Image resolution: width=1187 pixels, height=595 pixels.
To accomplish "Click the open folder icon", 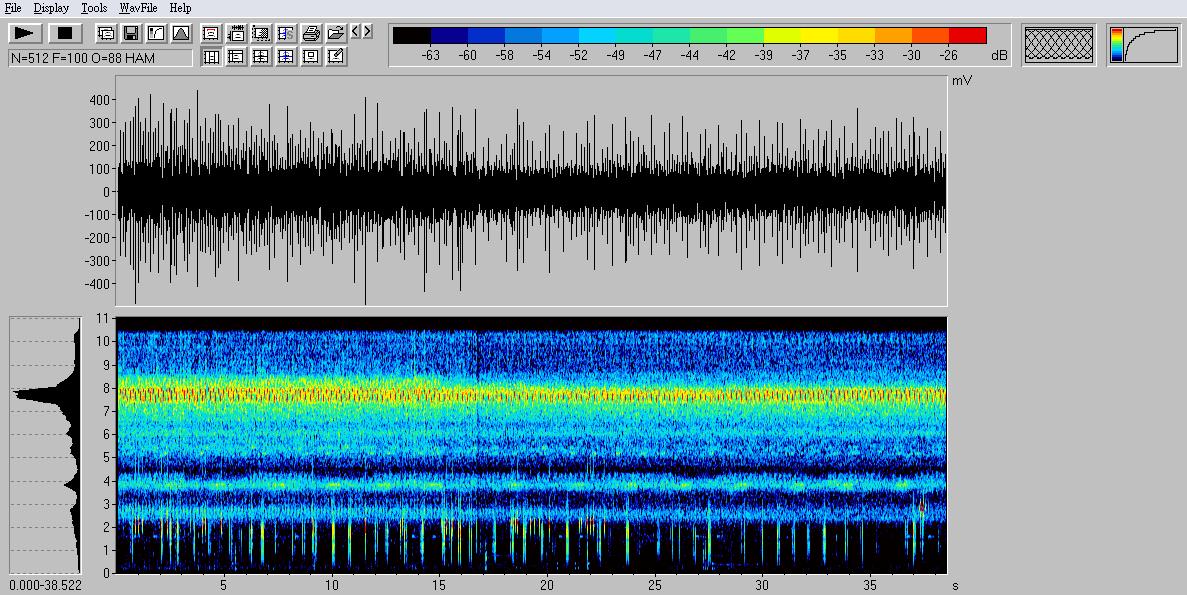I will pyautogui.click(x=336, y=33).
